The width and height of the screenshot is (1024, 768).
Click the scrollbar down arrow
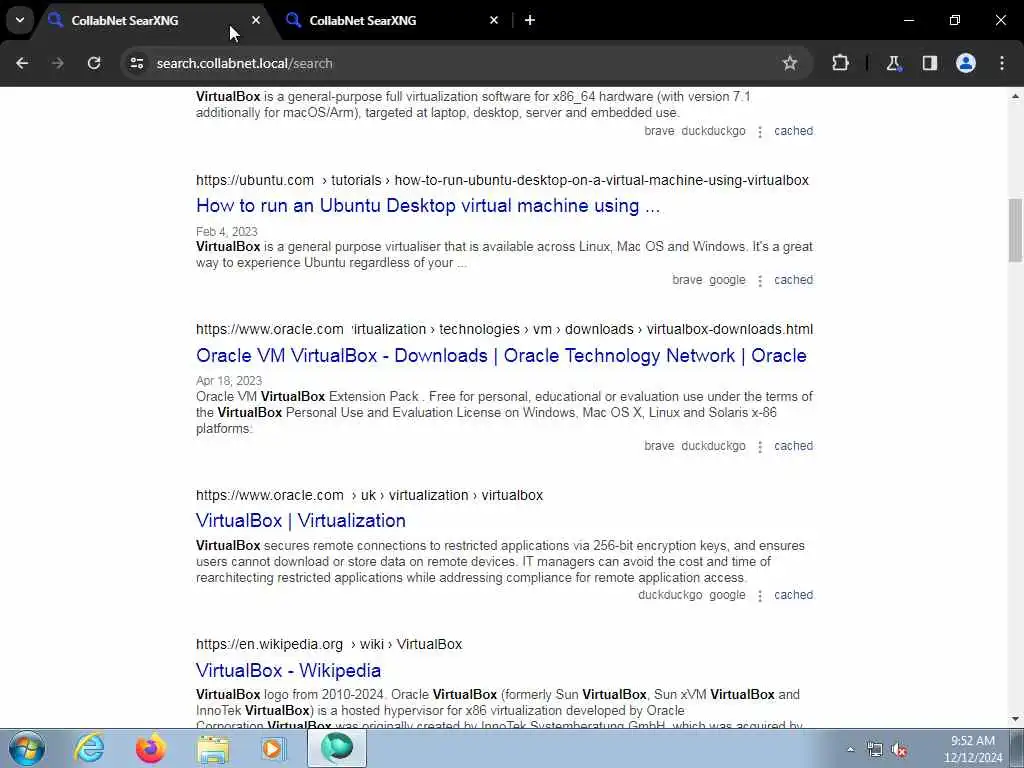click(1015, 719)
